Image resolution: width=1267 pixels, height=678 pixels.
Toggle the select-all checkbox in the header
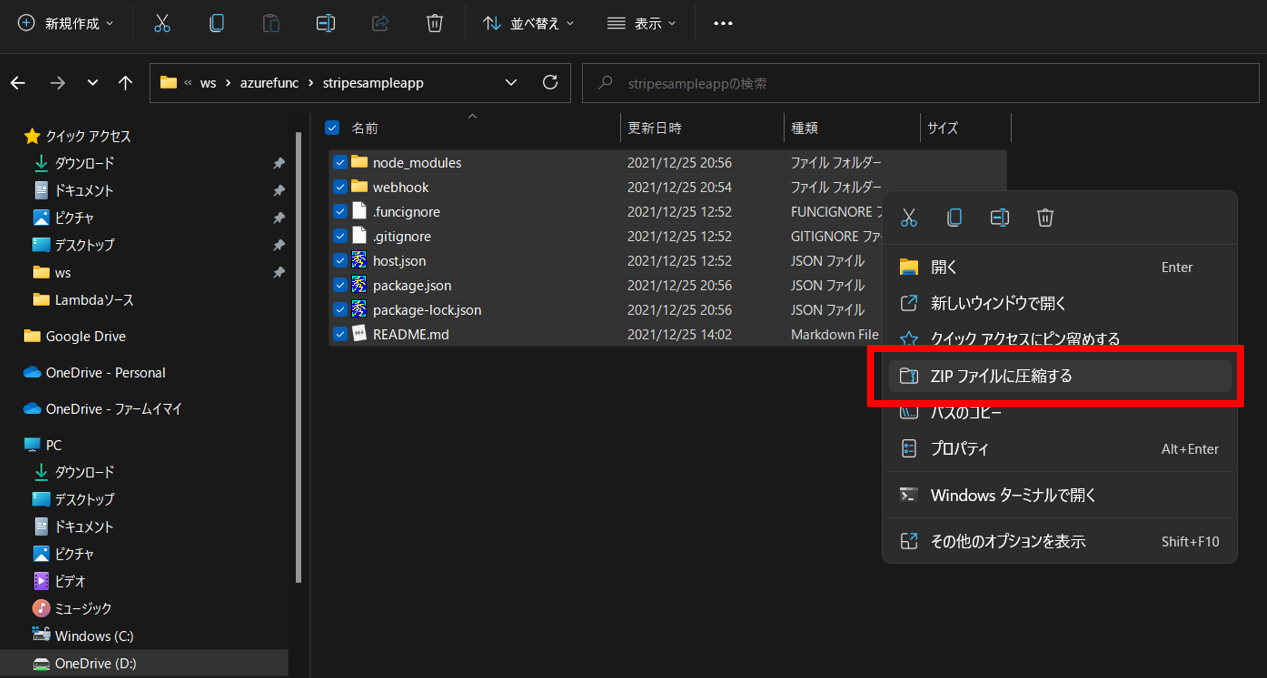[x=331, y=128]
